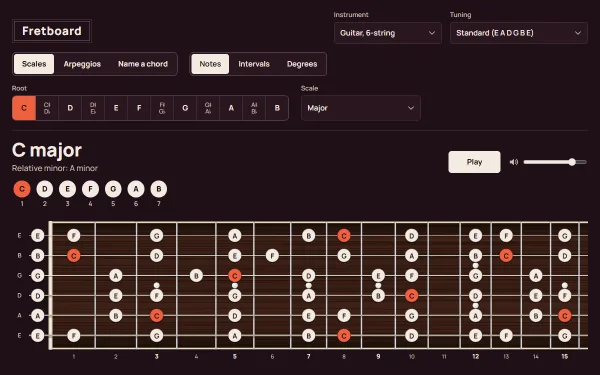Open the Instrument dropdown Guitar, 6-string
600x375 pixels.
point(388,33)
